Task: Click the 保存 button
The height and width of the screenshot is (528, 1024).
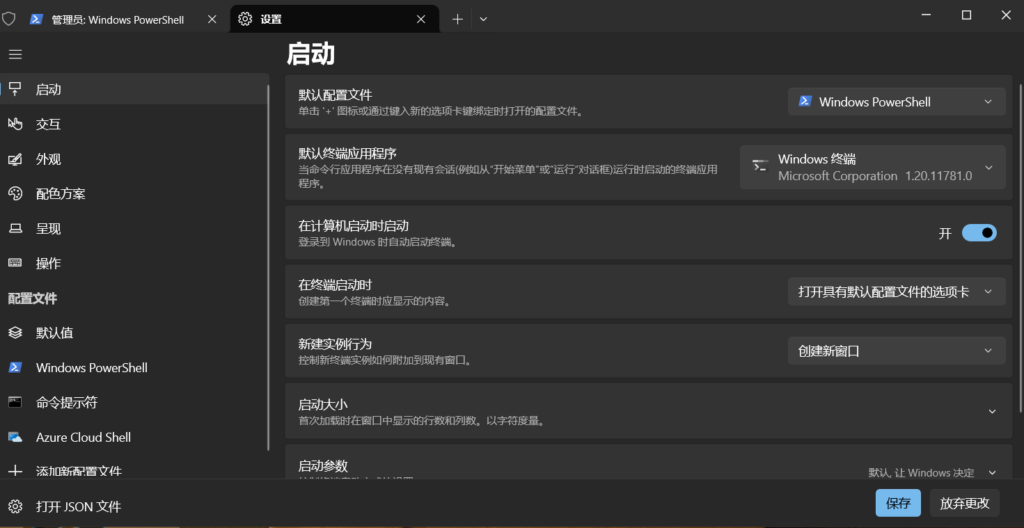Action: (898, 503)
